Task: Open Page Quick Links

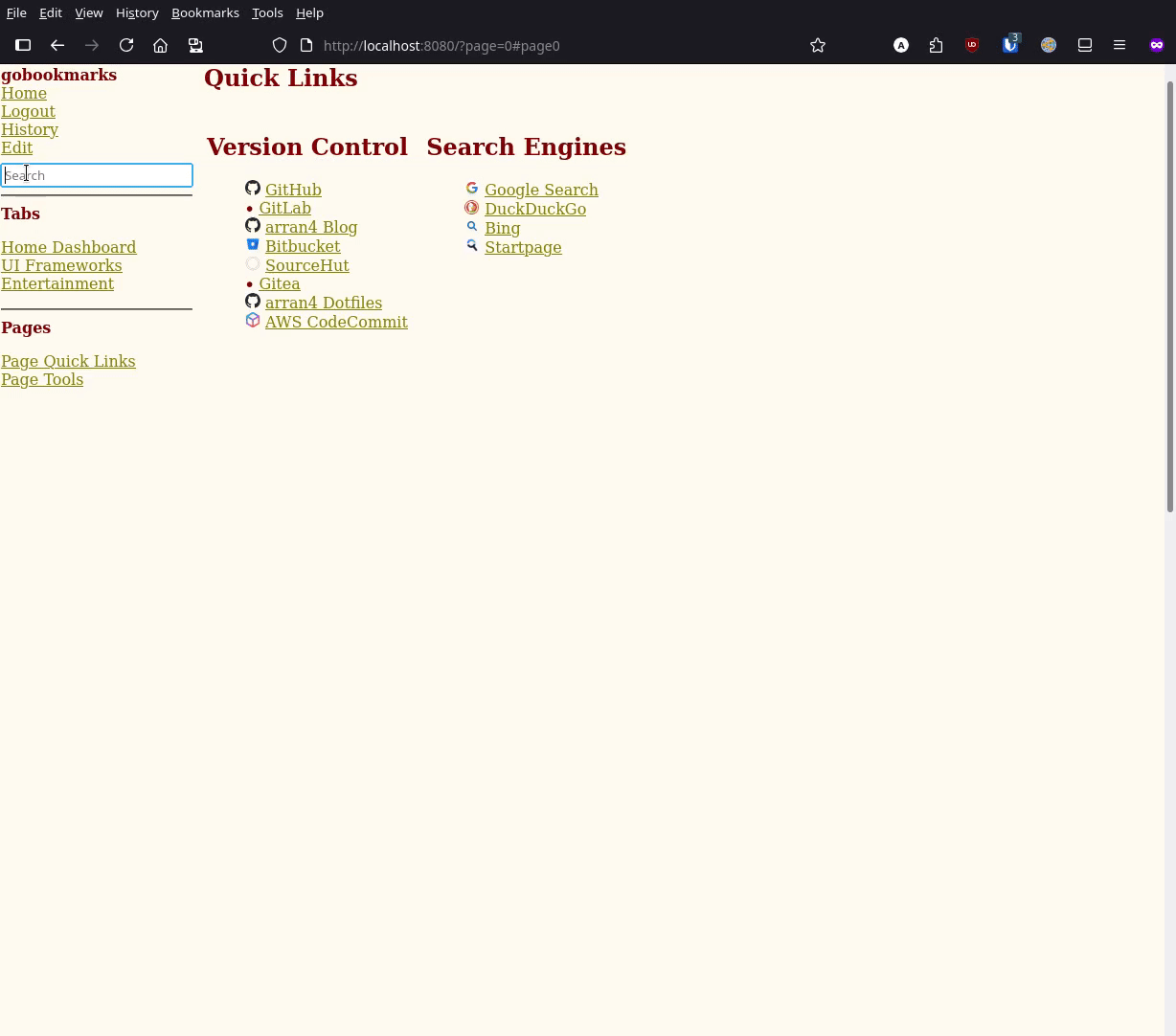Action: 68,361
